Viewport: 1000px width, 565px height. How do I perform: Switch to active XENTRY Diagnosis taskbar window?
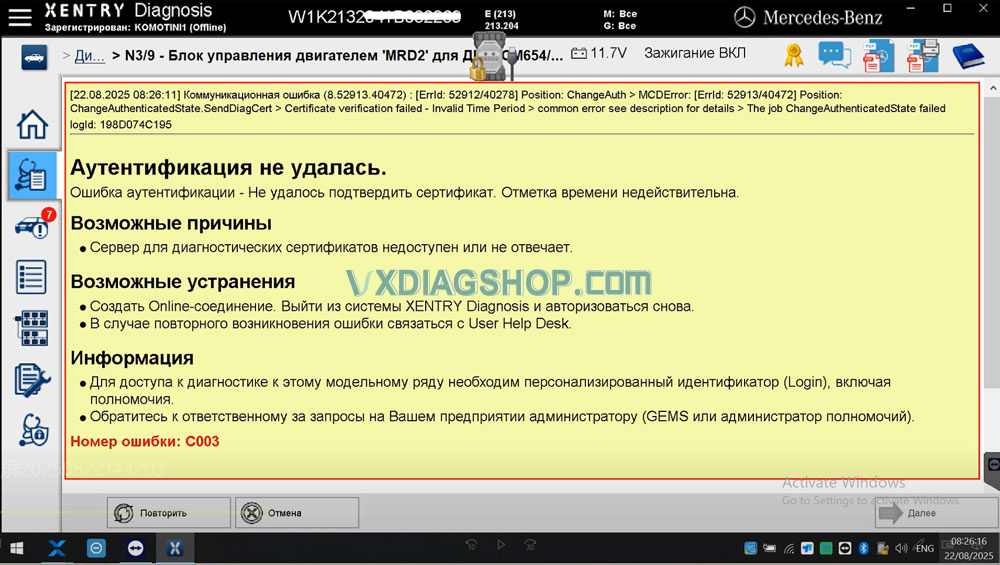point(174,548)
